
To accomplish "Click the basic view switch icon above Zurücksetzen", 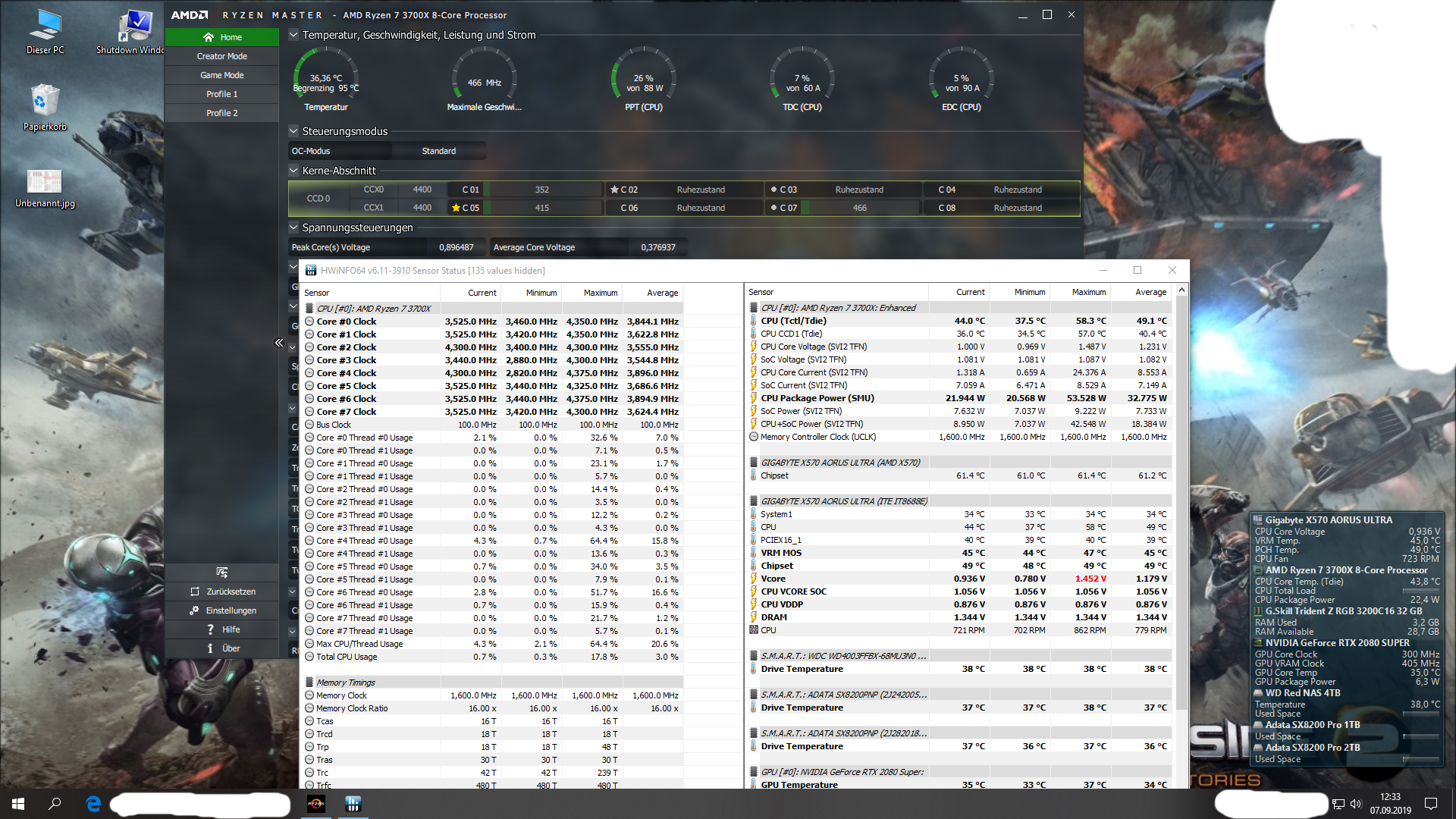I will (x=222, y=573).
